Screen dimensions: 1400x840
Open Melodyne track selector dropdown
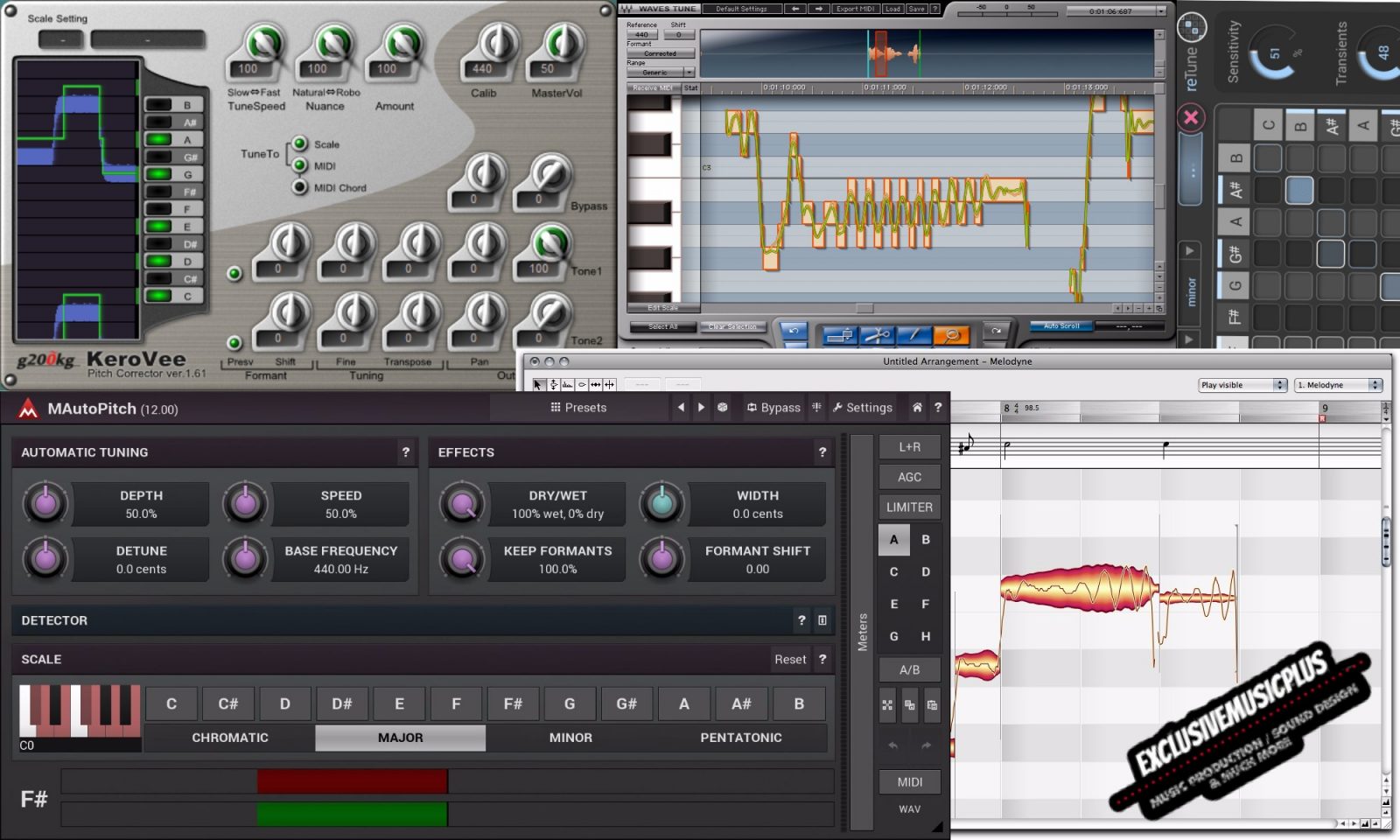(x=1338, y=385)
